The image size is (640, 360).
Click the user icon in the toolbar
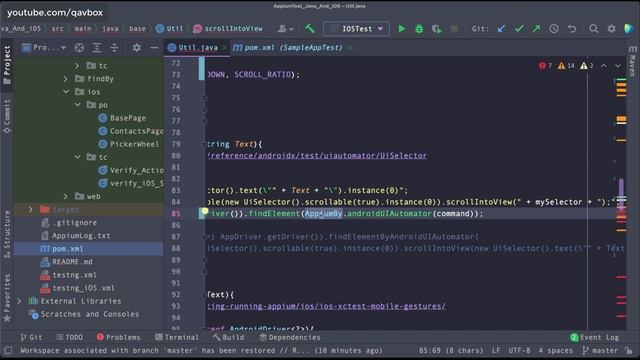coord(285,29)
